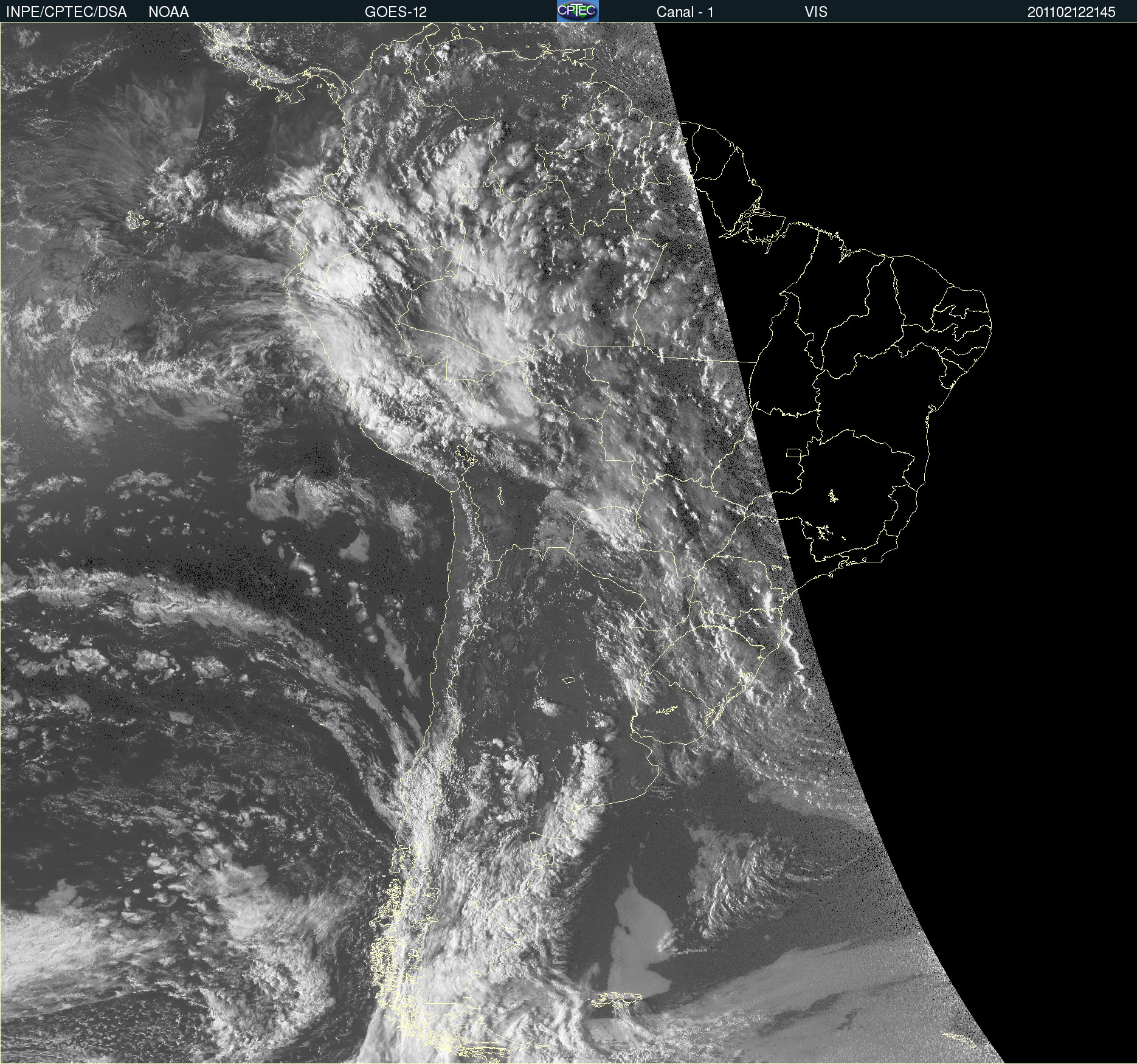This screenshot has height=1064, width=1137.
Task: Click the Canal - 1 label
Action: pyautogui.click(x=685, y=12)
